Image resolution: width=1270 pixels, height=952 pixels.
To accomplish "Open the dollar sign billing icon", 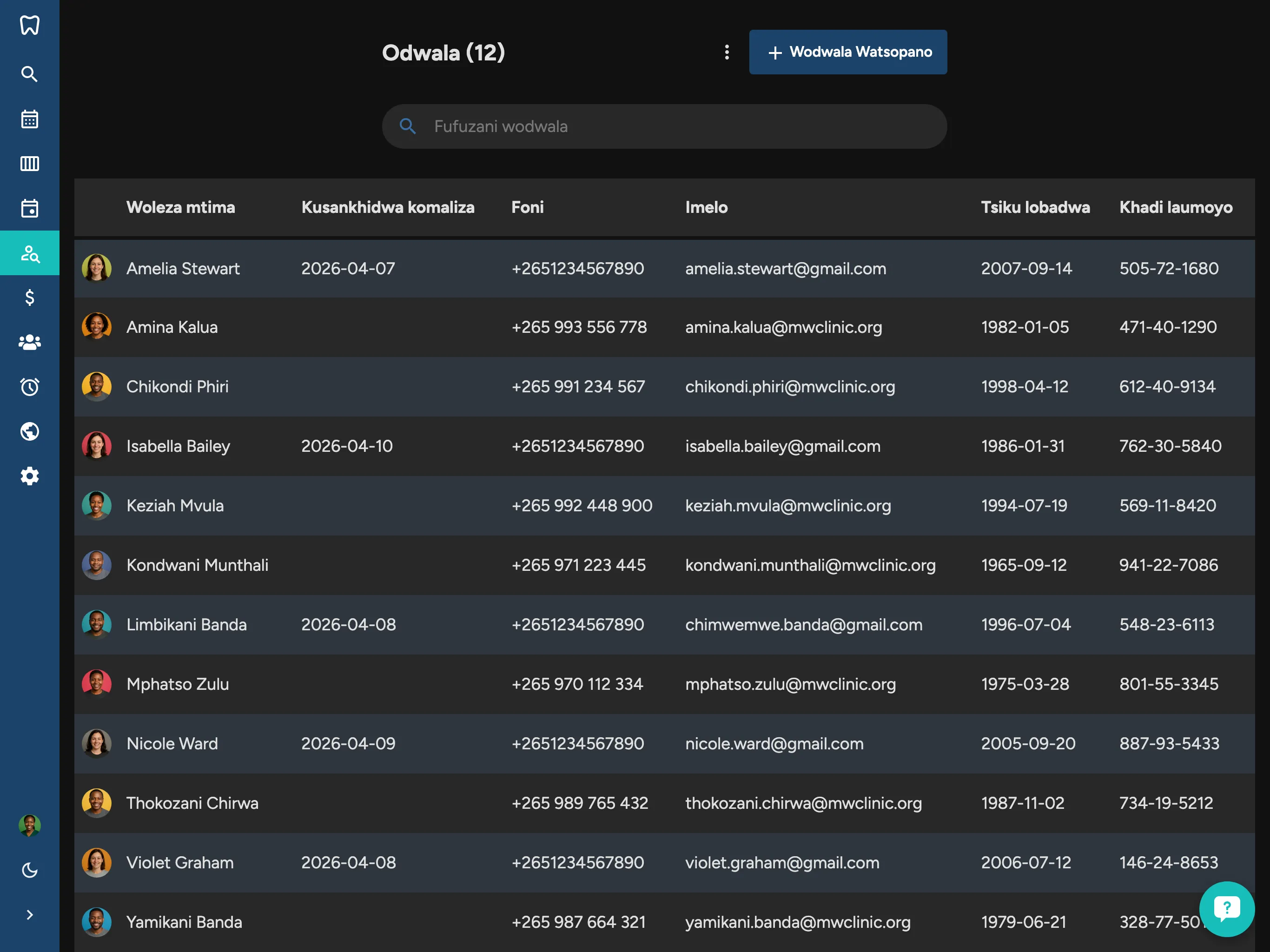I will pyautogui.click(x=29, y=297).
